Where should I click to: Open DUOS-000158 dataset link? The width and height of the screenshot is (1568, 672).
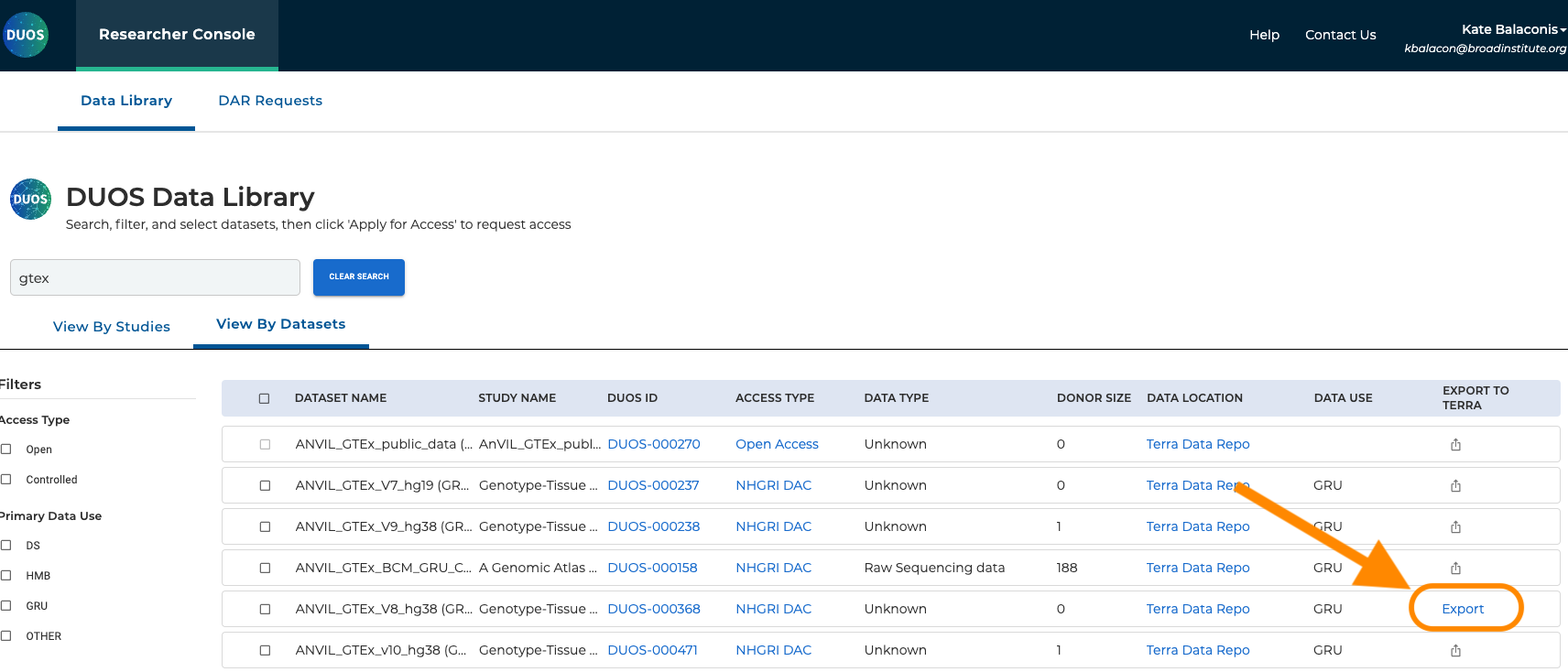[x=652, y=568]
